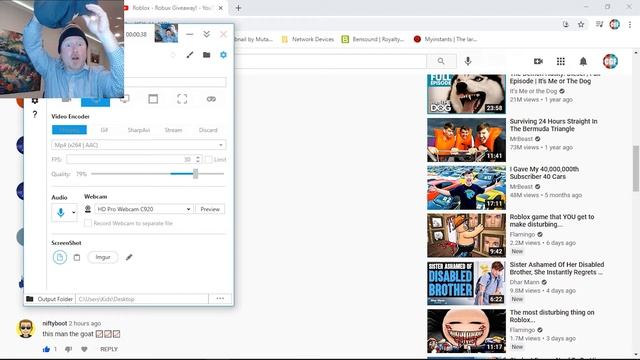Viewport: 640px width, 360px height.
Task: Open the YouTube account avatar menu
Action: [610, 61]
